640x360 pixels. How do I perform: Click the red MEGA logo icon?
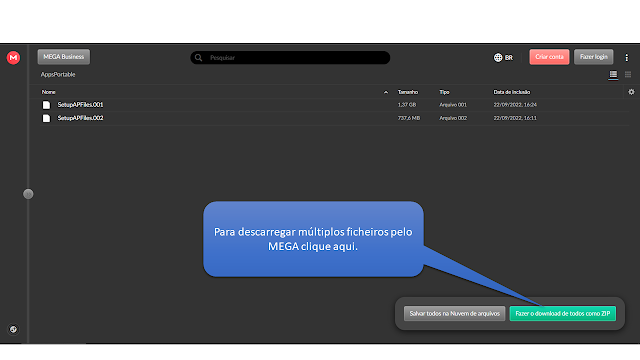13,58
